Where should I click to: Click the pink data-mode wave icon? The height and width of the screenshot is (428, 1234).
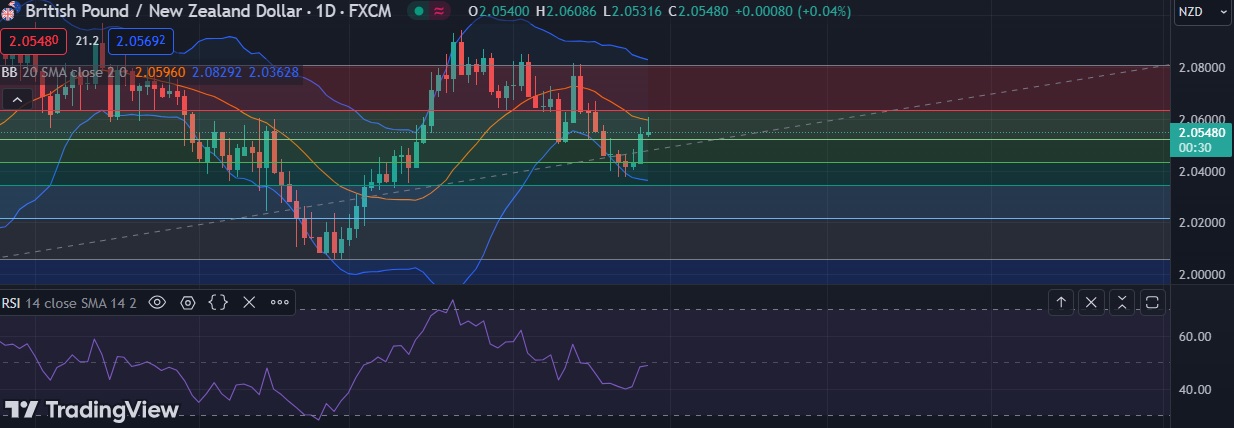coord(438,11)
